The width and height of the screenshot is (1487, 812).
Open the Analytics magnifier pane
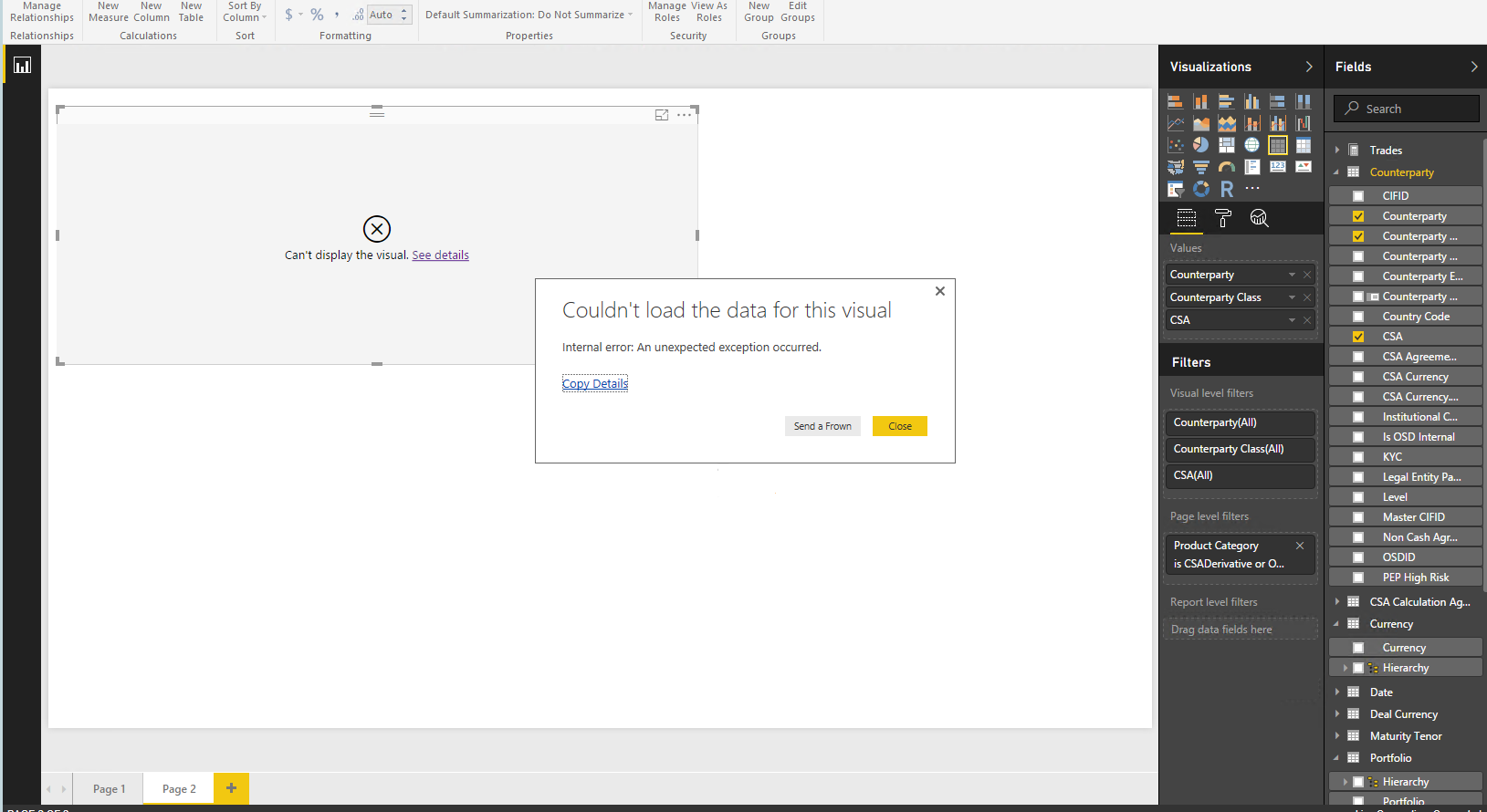point(1260,218)
